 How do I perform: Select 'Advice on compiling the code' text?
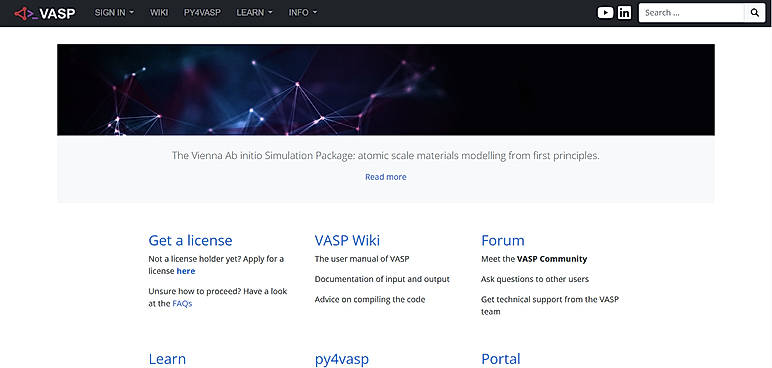[370, 299]
